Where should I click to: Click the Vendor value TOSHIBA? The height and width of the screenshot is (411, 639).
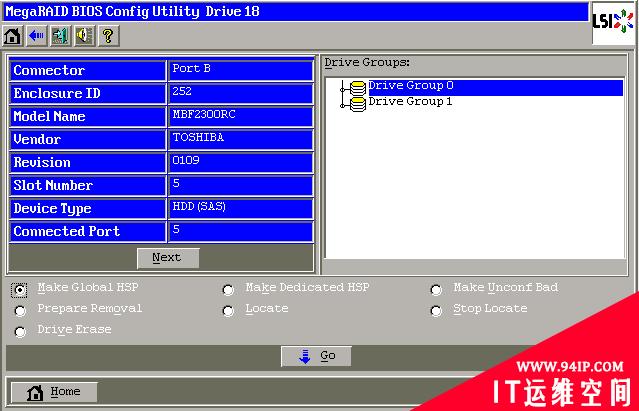click(240, 139)
